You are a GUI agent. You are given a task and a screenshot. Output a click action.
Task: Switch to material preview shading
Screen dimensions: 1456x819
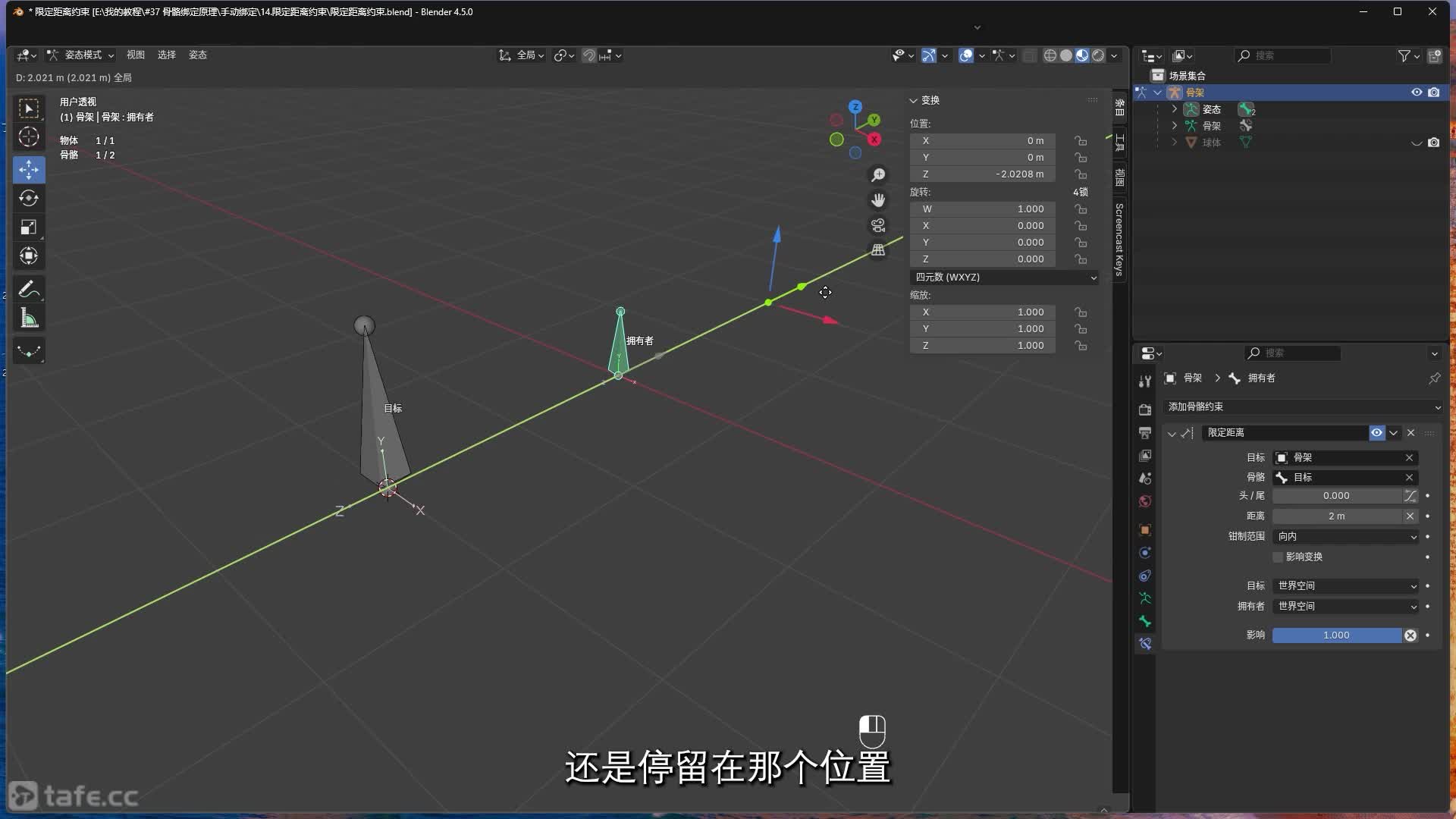(1082, 55)
